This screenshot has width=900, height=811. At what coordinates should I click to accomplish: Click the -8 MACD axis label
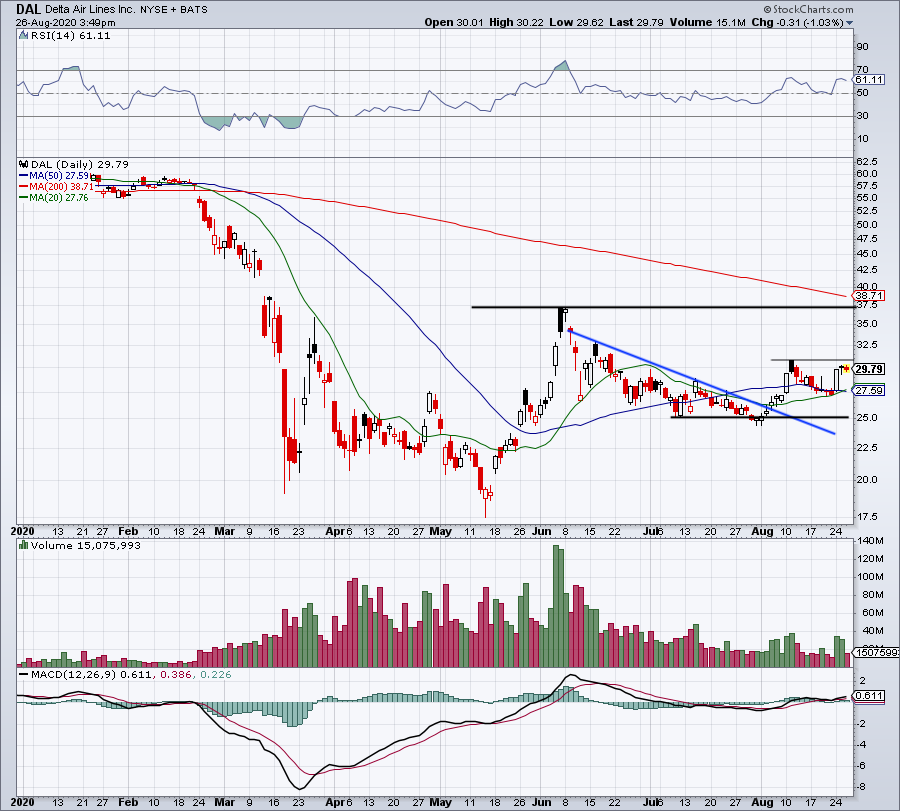862,787
